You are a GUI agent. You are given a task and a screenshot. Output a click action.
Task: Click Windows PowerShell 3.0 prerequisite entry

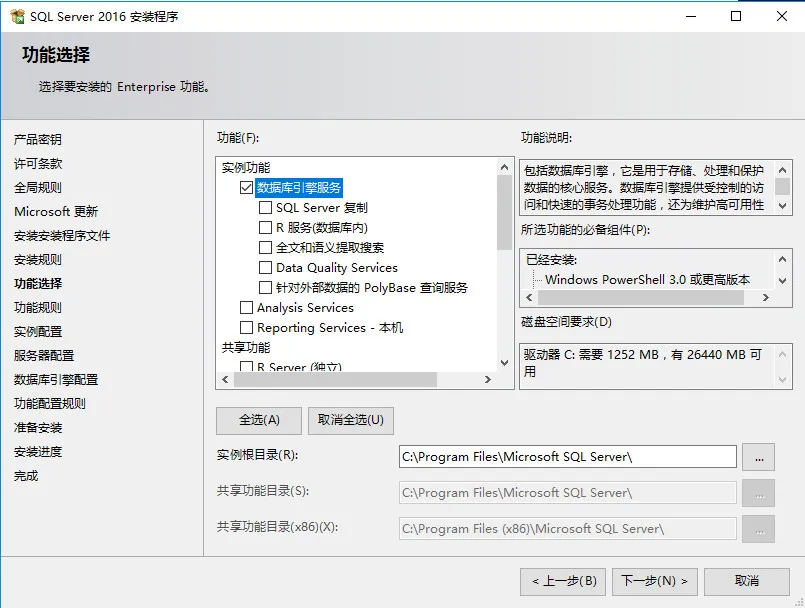click(x=647, y=280)
